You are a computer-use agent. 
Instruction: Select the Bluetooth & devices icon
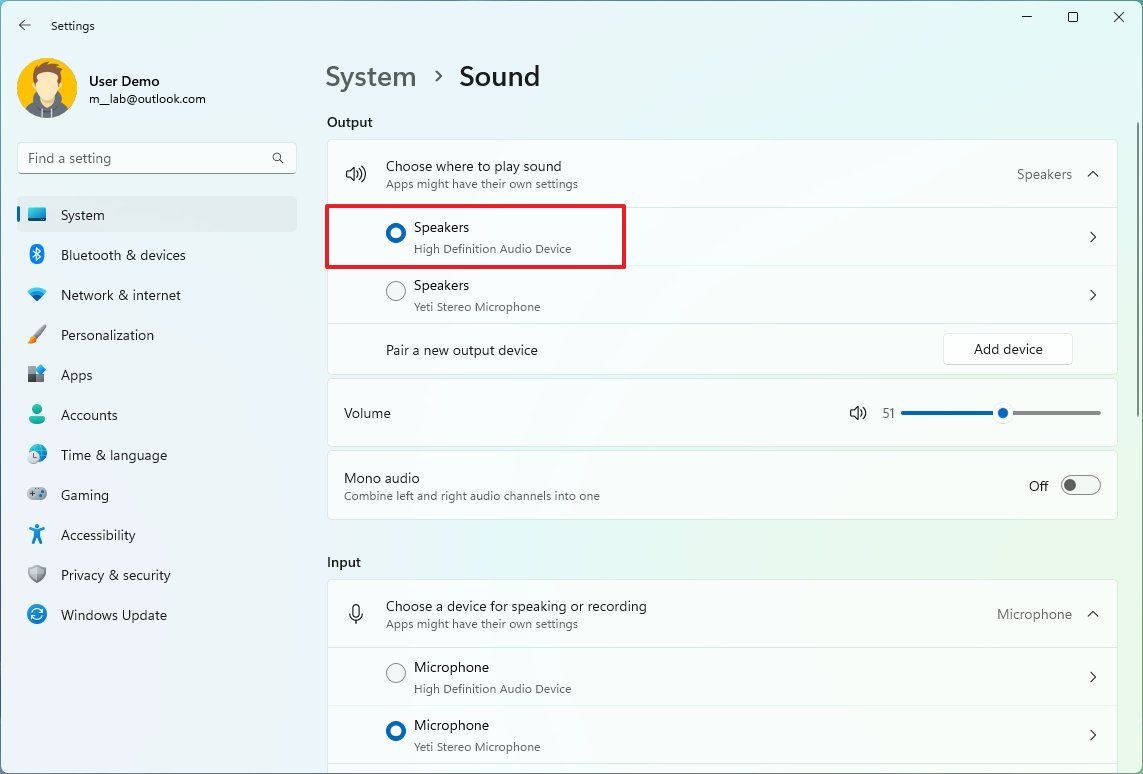(36, 255)
